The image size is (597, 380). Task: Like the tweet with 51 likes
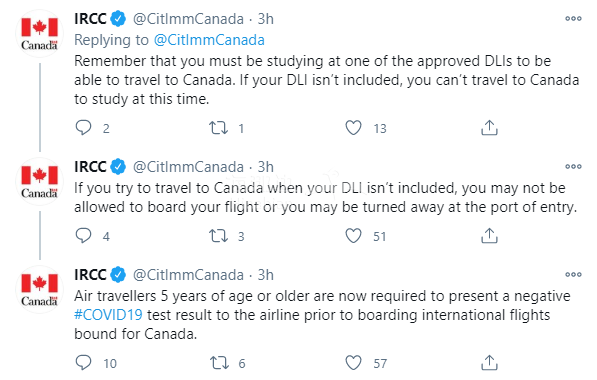[x=353, y=236]
